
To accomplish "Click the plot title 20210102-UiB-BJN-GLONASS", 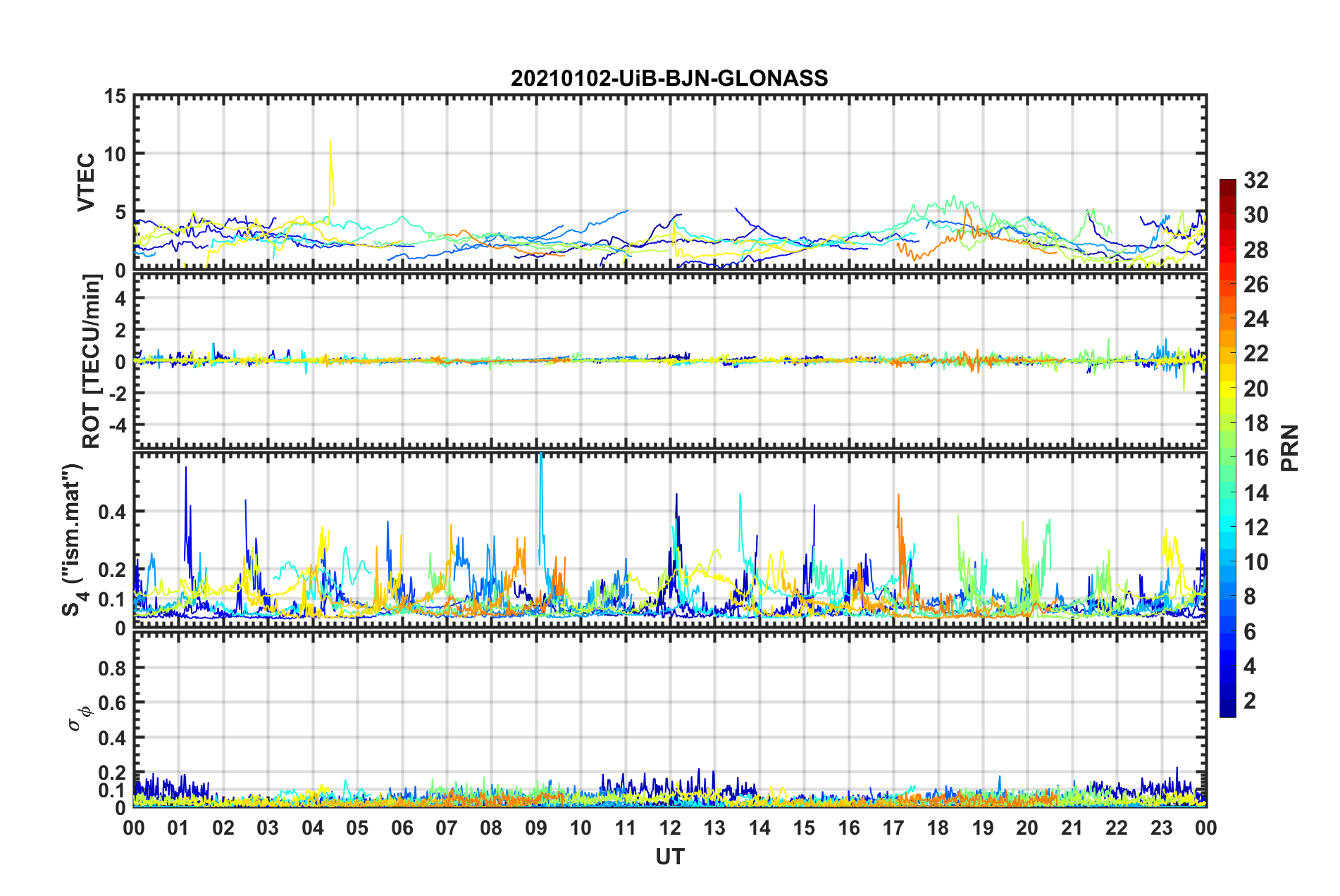I will tap(669, 78).
